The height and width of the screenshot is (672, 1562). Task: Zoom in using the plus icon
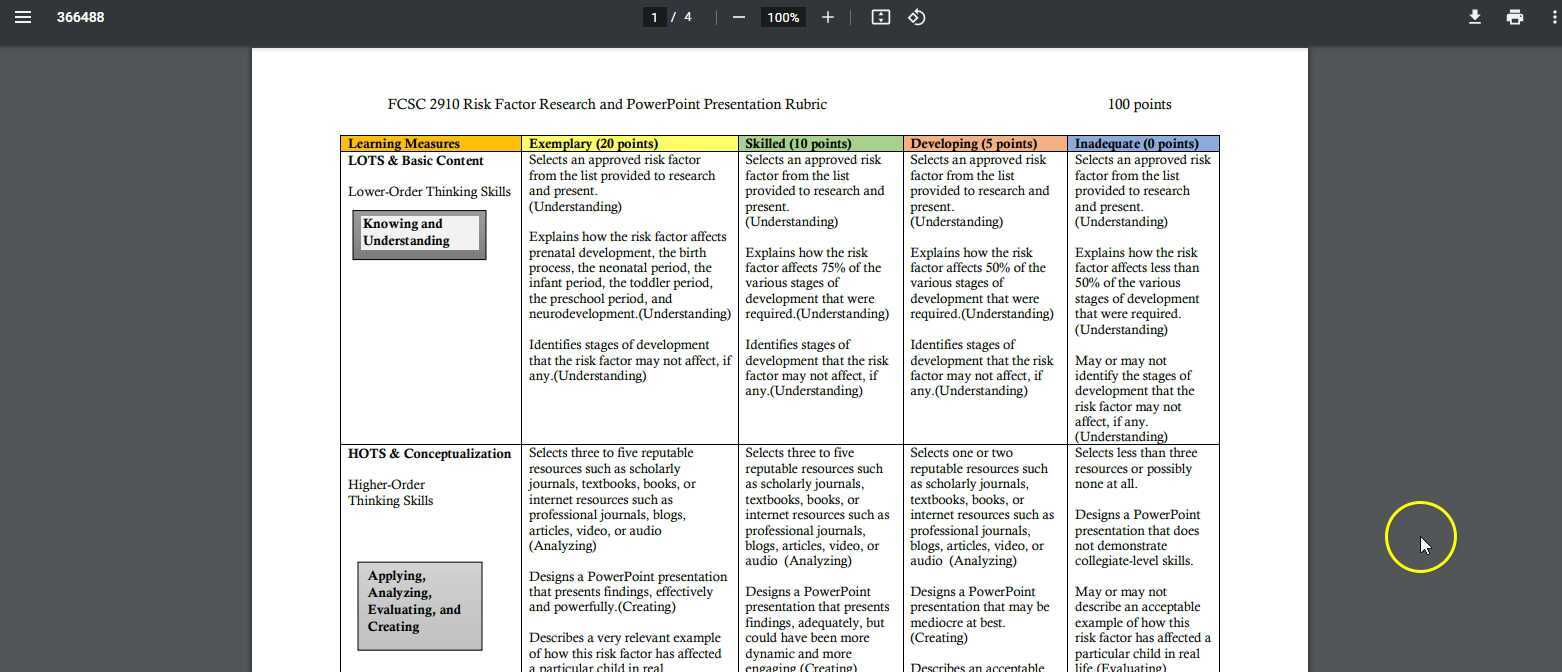828,17
